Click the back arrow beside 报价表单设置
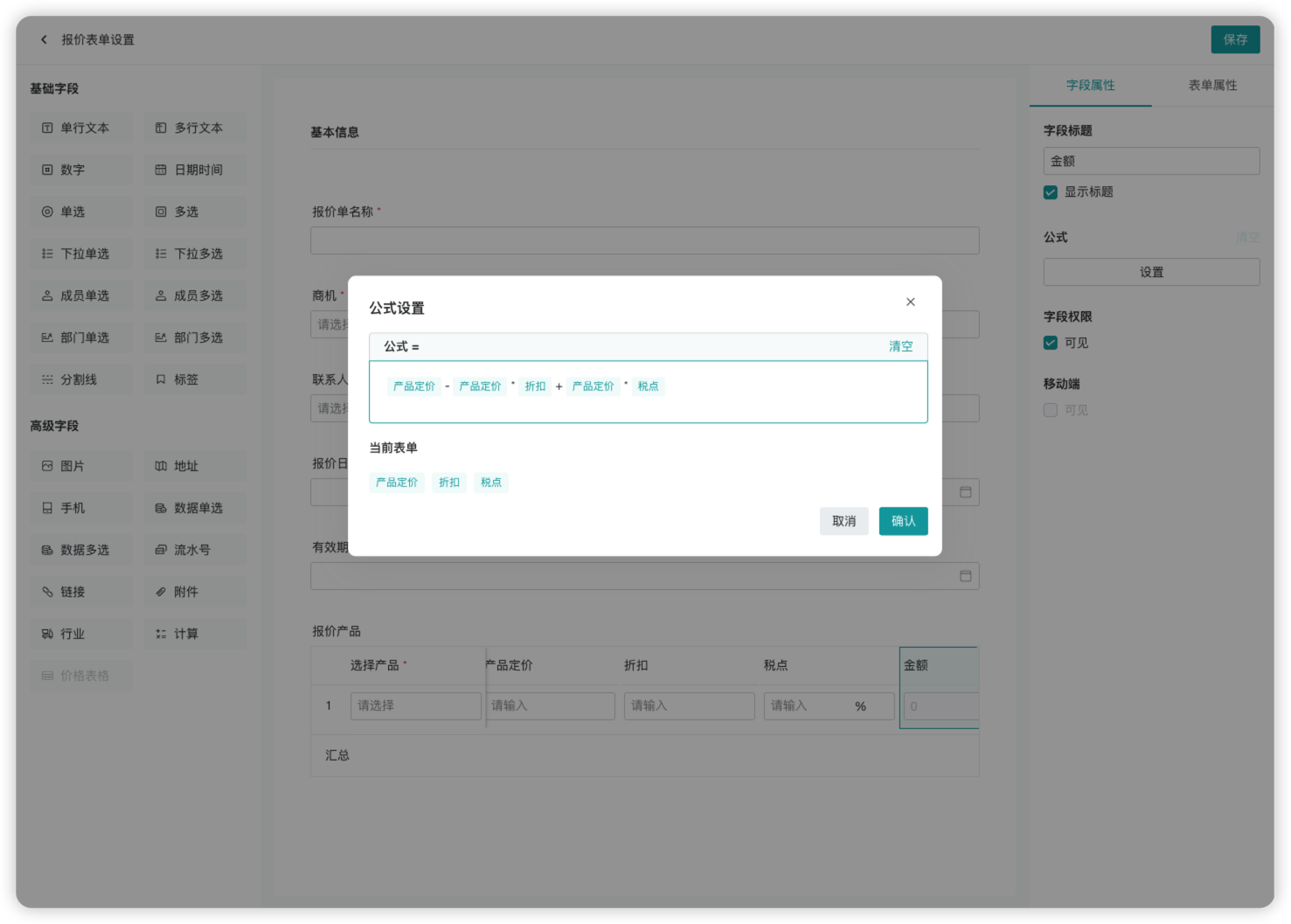 coord(44,39)
